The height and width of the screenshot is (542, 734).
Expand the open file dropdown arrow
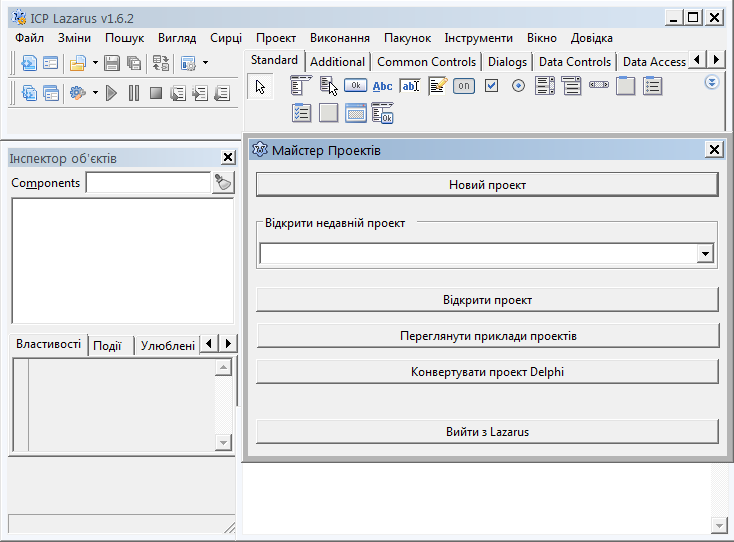coord(95,63)
